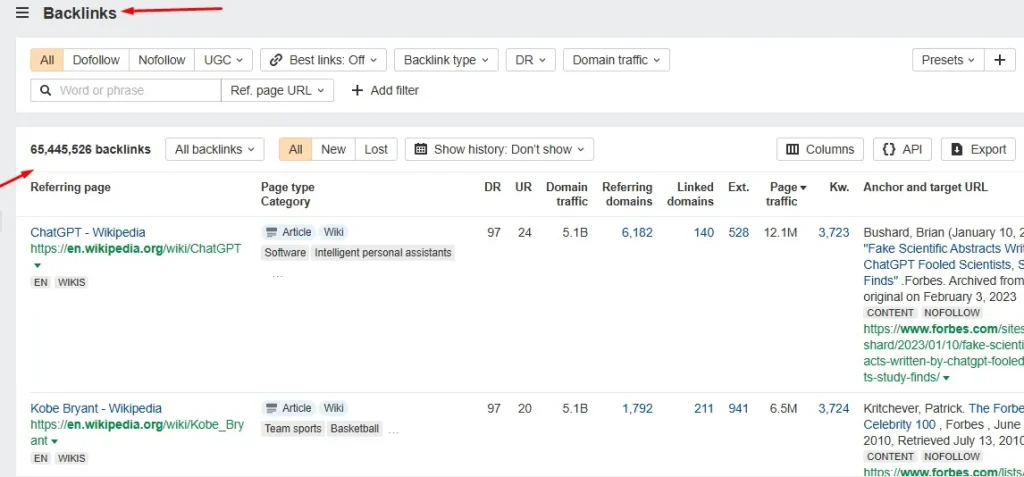The image size is (1024, 477).
Task: Click keywords value 3,723
Action: 834,232
